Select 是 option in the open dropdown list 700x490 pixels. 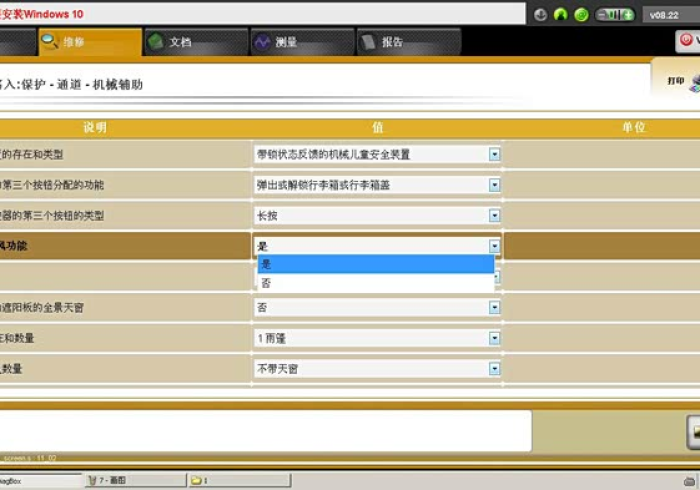pyautogui.click(x=375, y=264)
